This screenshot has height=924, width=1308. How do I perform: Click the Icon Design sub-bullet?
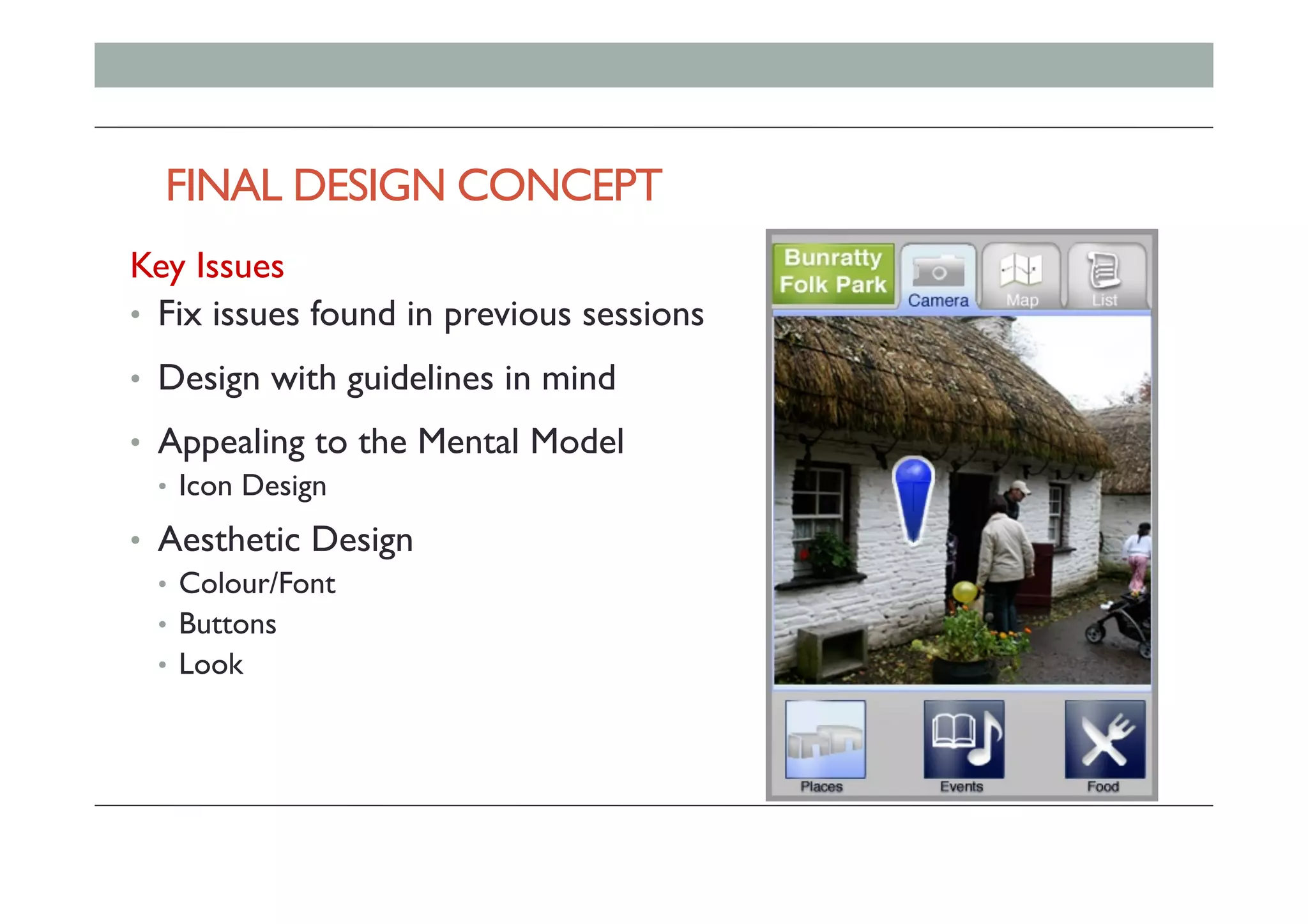pos(252,486)
